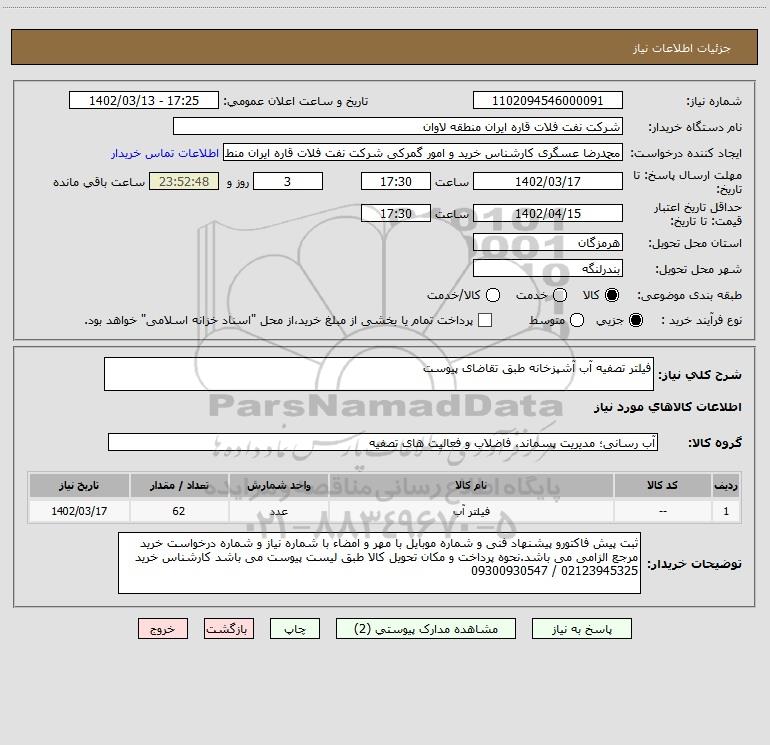Viewport: 770px width, 745px height.
Task: Click the delivery province field هرمزگان
Action: tap(548, 243)
